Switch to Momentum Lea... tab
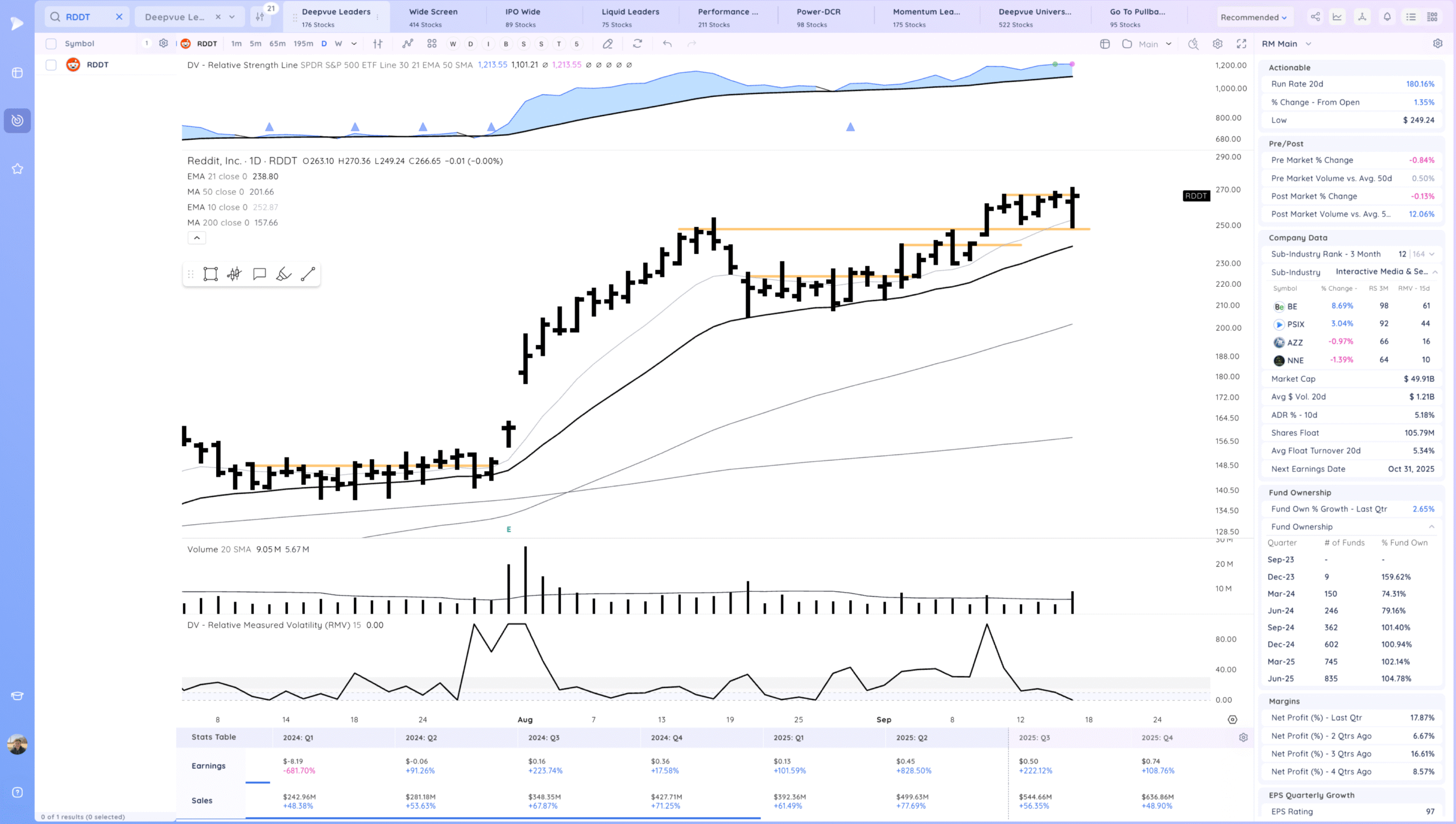The image size is (1456, 824). (x=926, y=17)
